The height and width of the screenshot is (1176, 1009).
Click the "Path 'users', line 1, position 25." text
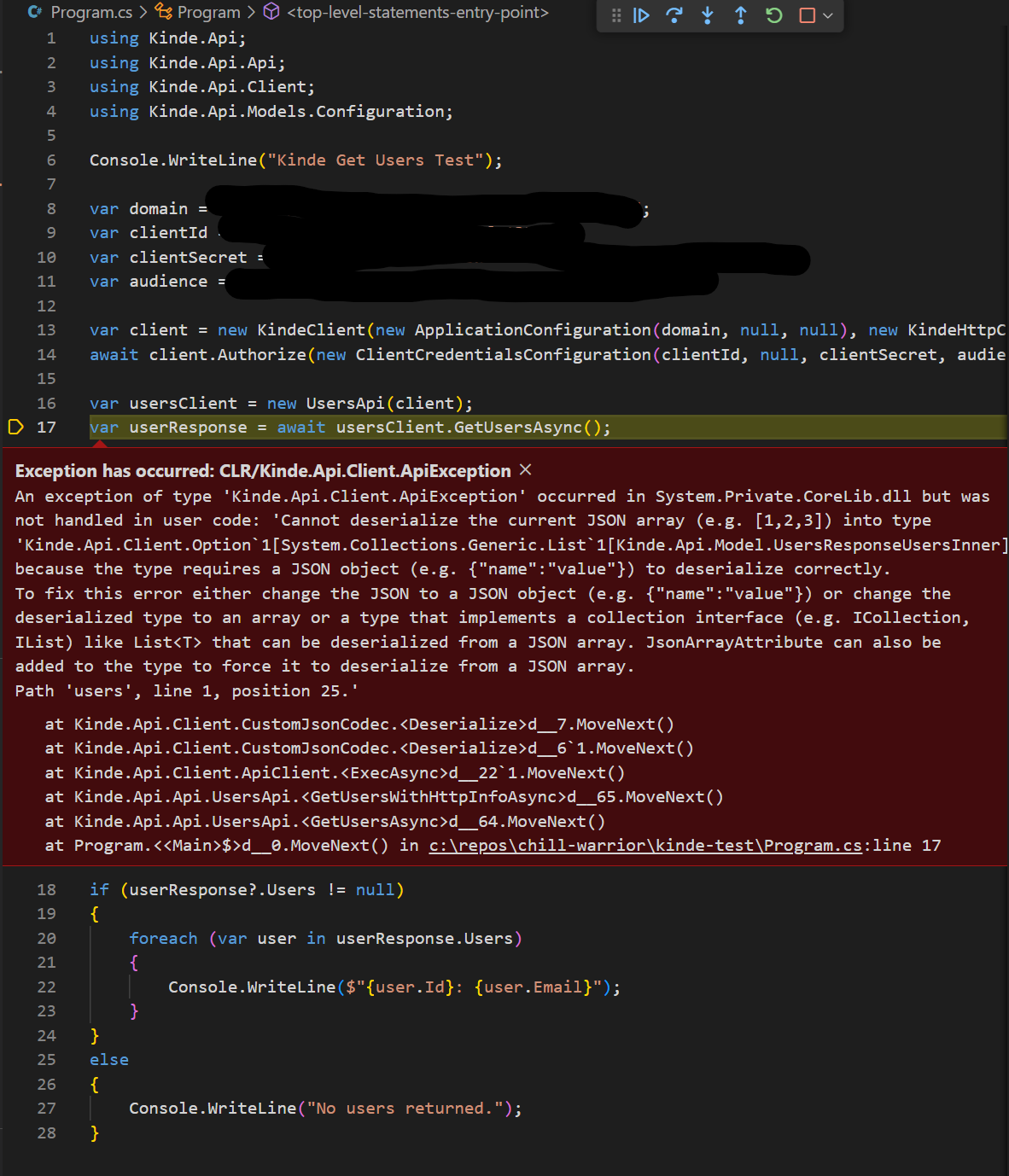pyautogui.click(x=187, y=691)
